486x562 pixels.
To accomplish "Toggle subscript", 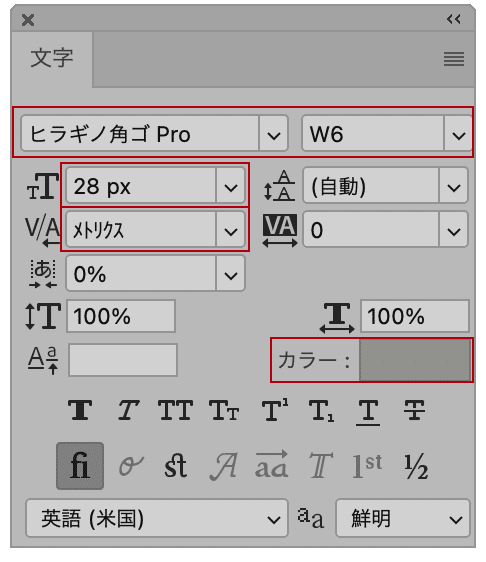I will pos(321,411).
